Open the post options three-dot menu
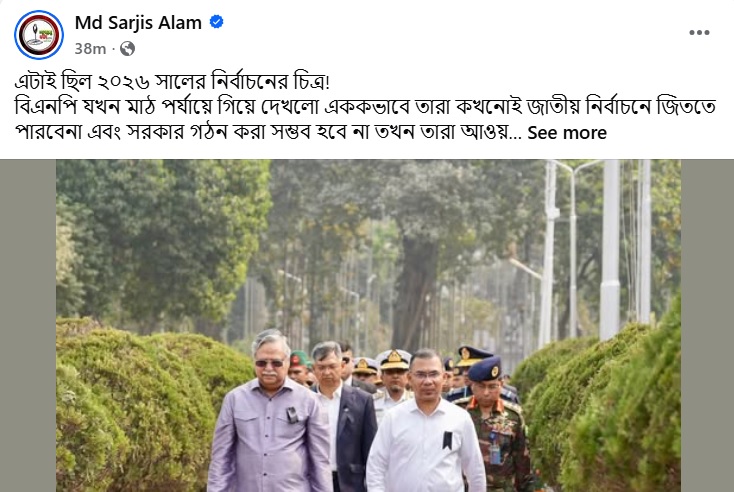Screen dimensions: 734x492 (x=699, y=32)
